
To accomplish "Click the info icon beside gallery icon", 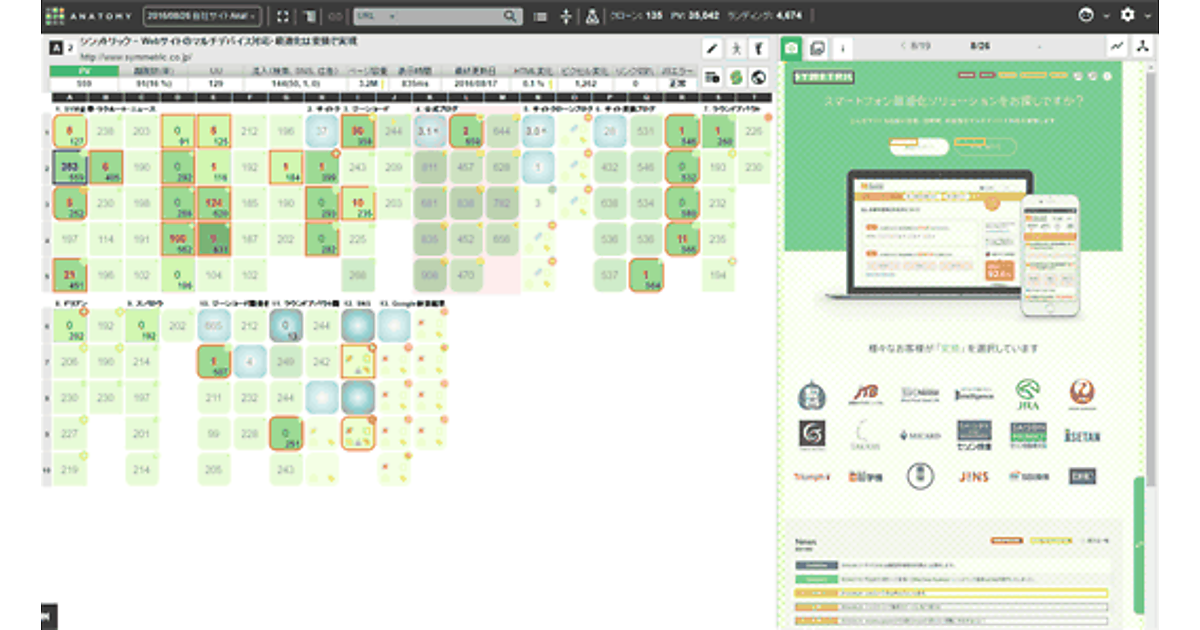I will click(841, 47).
